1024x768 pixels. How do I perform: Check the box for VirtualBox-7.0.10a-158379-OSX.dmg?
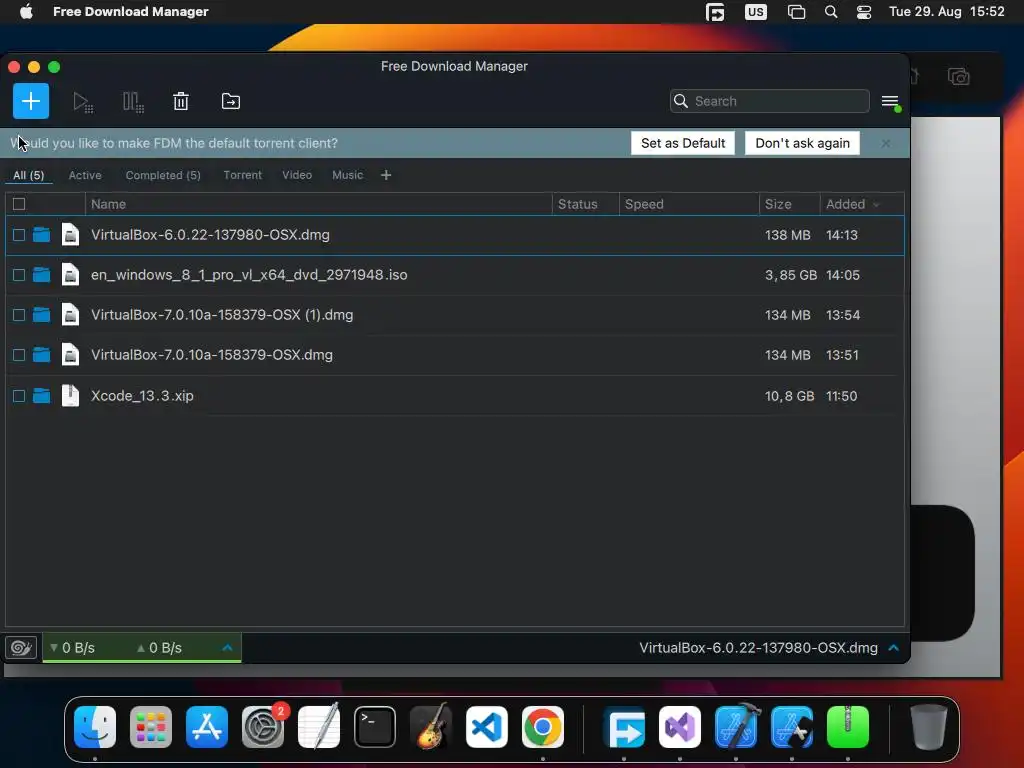tap(19, 355)
